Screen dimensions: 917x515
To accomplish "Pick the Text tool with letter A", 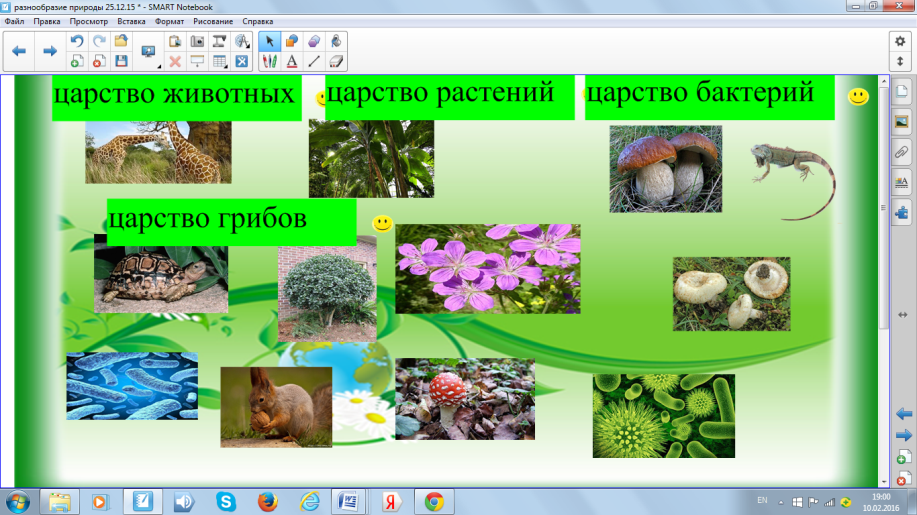I will point(291,61).
